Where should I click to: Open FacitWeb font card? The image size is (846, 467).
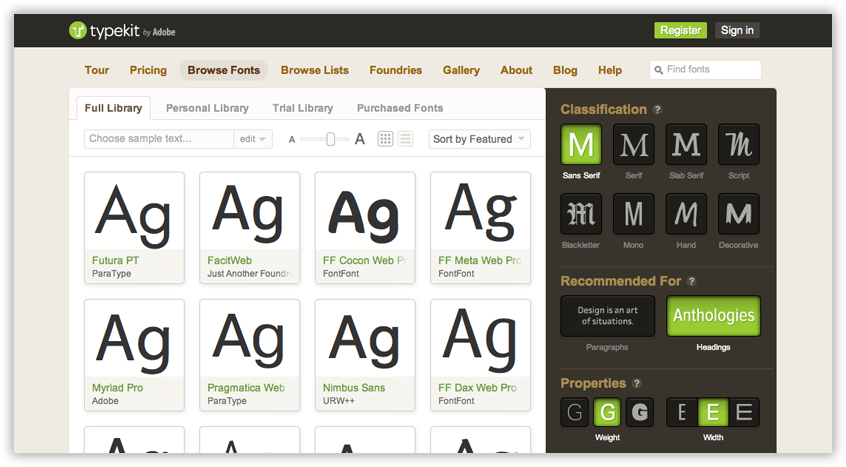249,228
